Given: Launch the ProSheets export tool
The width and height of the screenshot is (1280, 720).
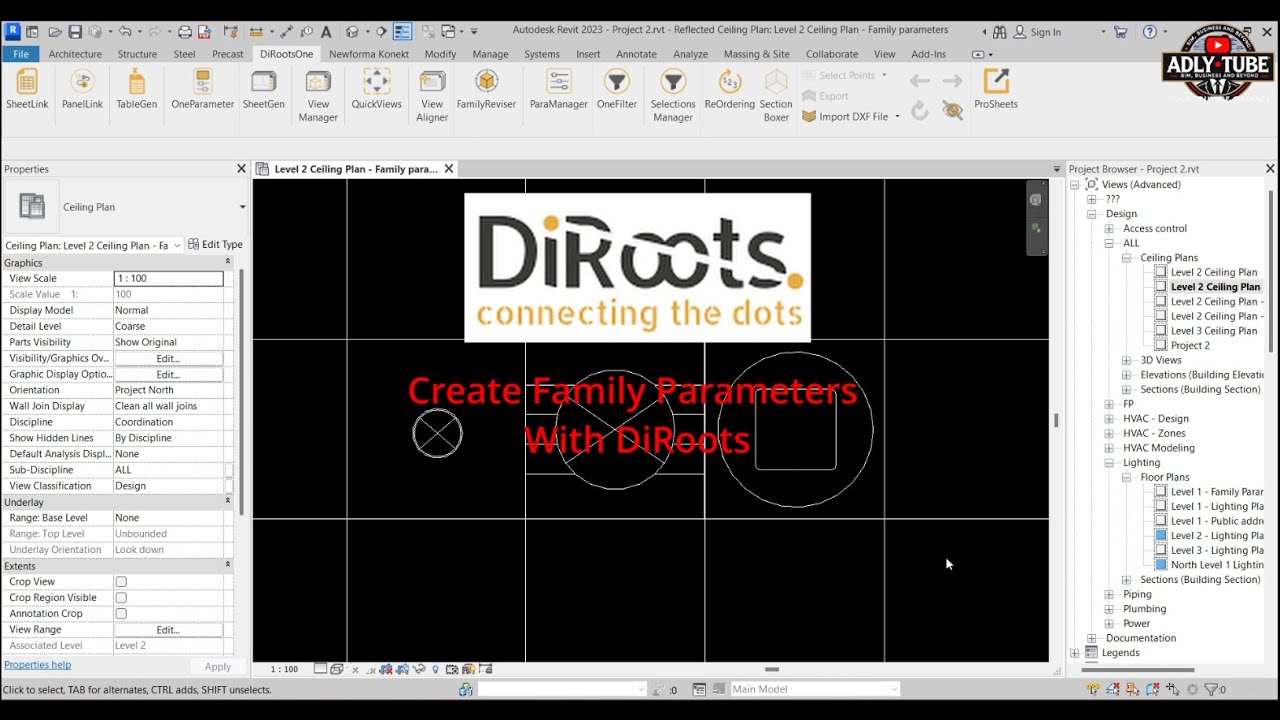Looking at the screenshot, I should [996, 89].
